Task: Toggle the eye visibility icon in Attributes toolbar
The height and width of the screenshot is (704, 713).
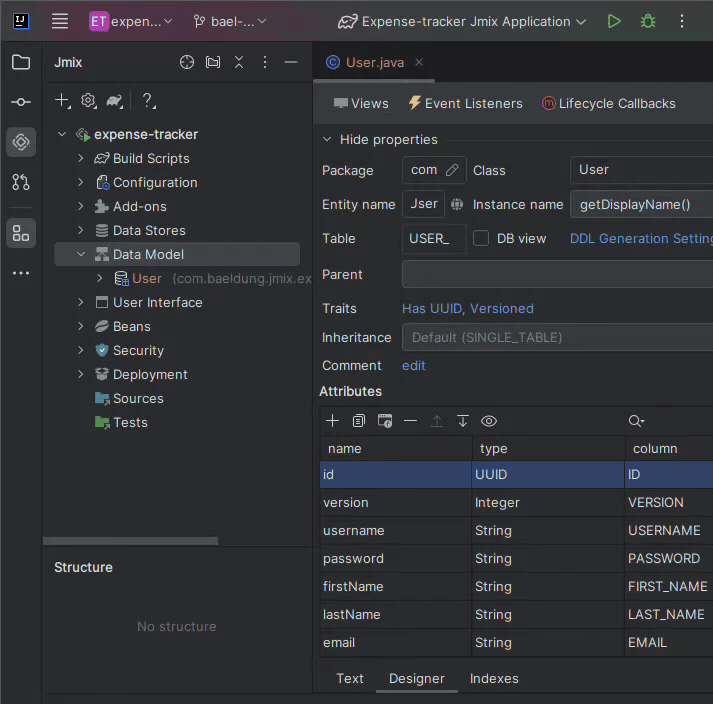Action: coord(489,421)
